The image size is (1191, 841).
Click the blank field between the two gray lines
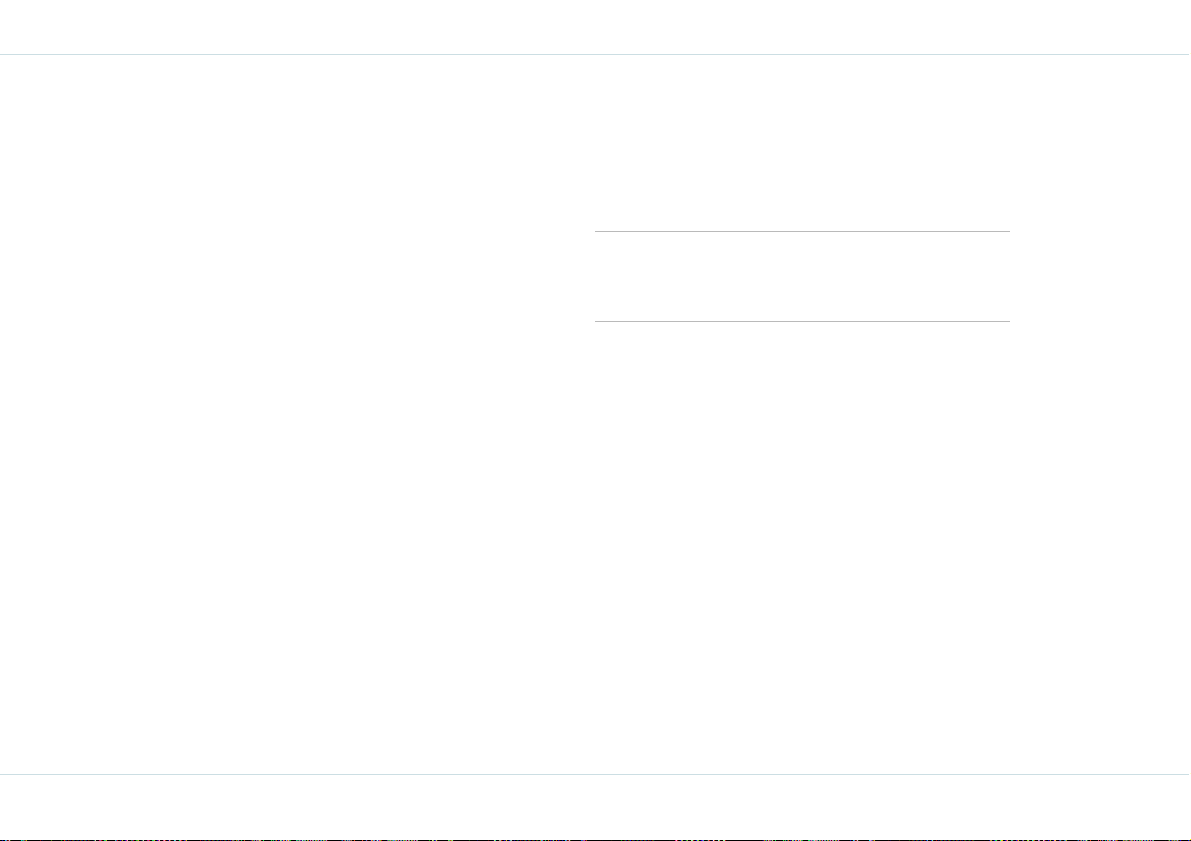coord(802,277)
